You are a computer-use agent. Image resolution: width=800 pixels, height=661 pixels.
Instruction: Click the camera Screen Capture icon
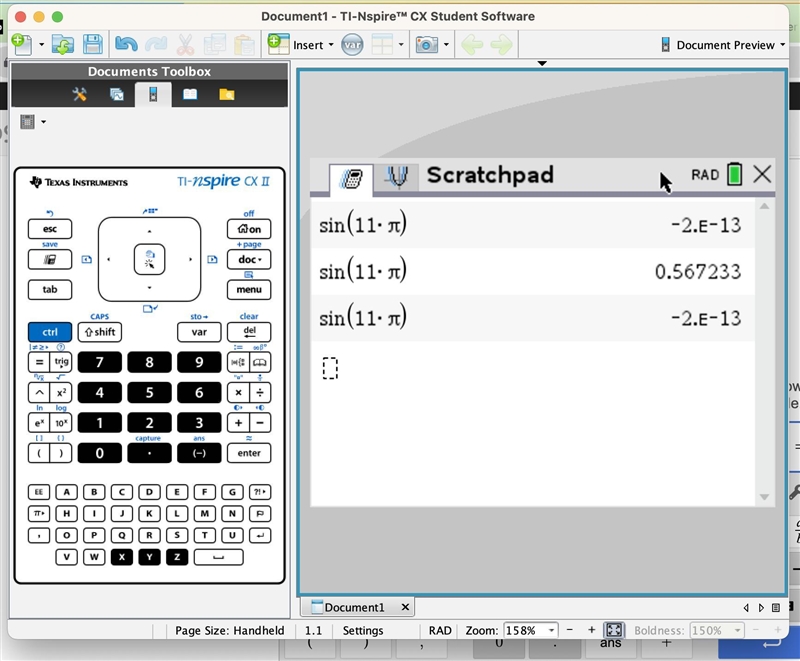coord(427,45)
